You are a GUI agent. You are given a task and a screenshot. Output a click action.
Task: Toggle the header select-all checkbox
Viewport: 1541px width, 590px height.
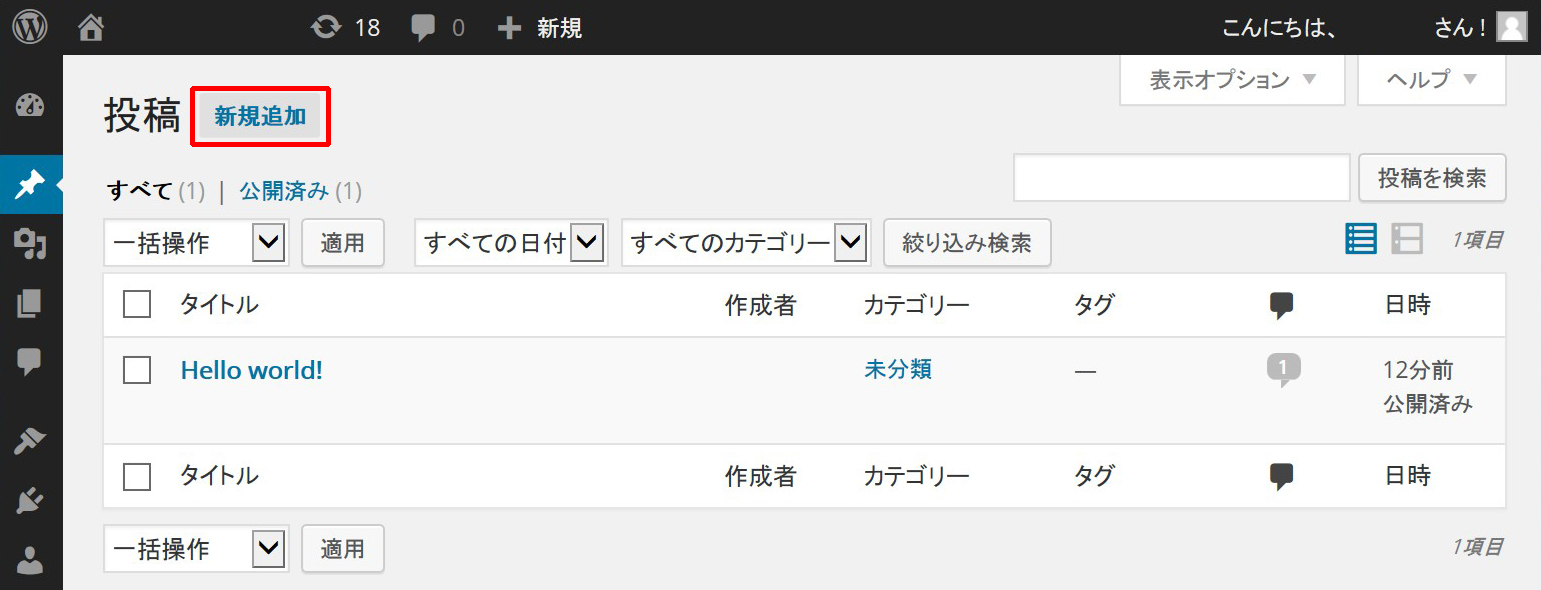pos(137,304)
